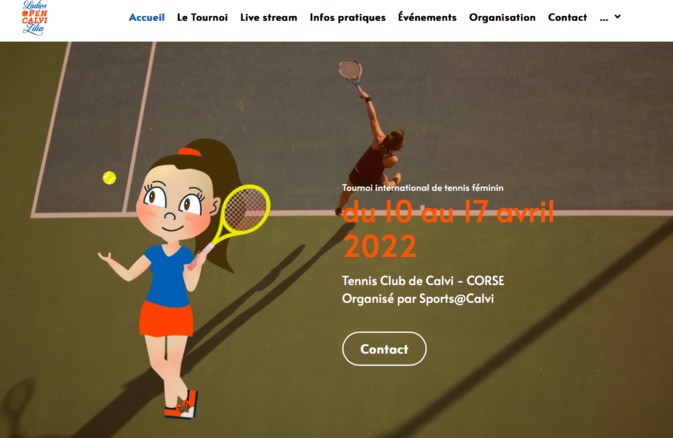The width and height of the screenshot is (673, 438).
Task: Click the mascot's orange sneaker
Action: tap(181, 405)
